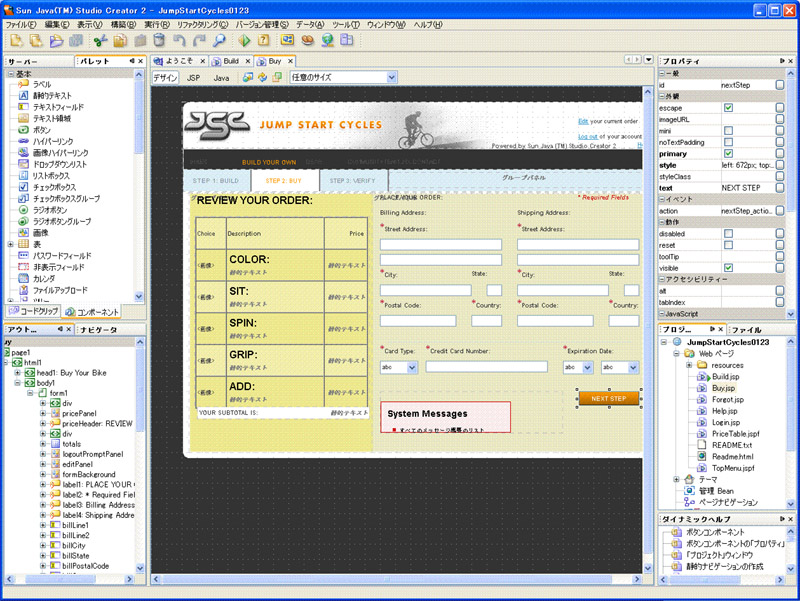Toggle the disabled property checkbox
Viewport: 800px width, 601px height.
[x=729, y=233]
